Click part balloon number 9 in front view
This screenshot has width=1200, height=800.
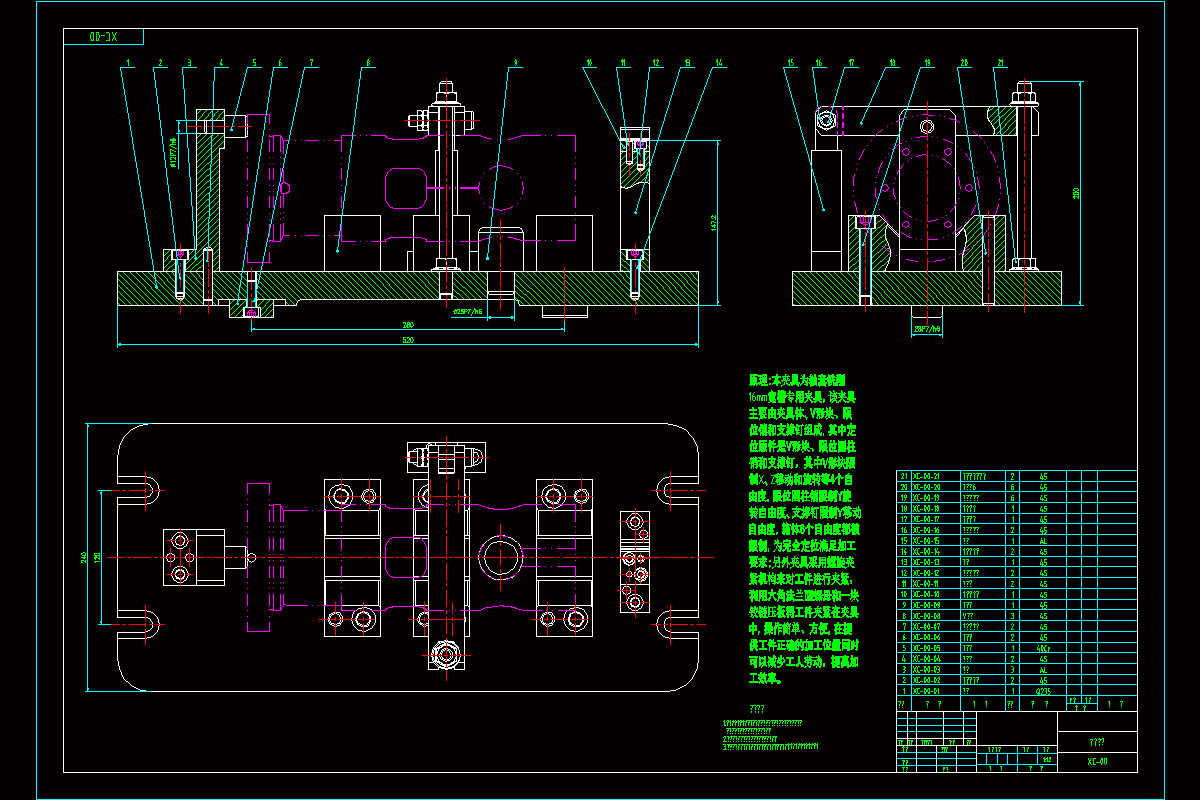point(515,63)
